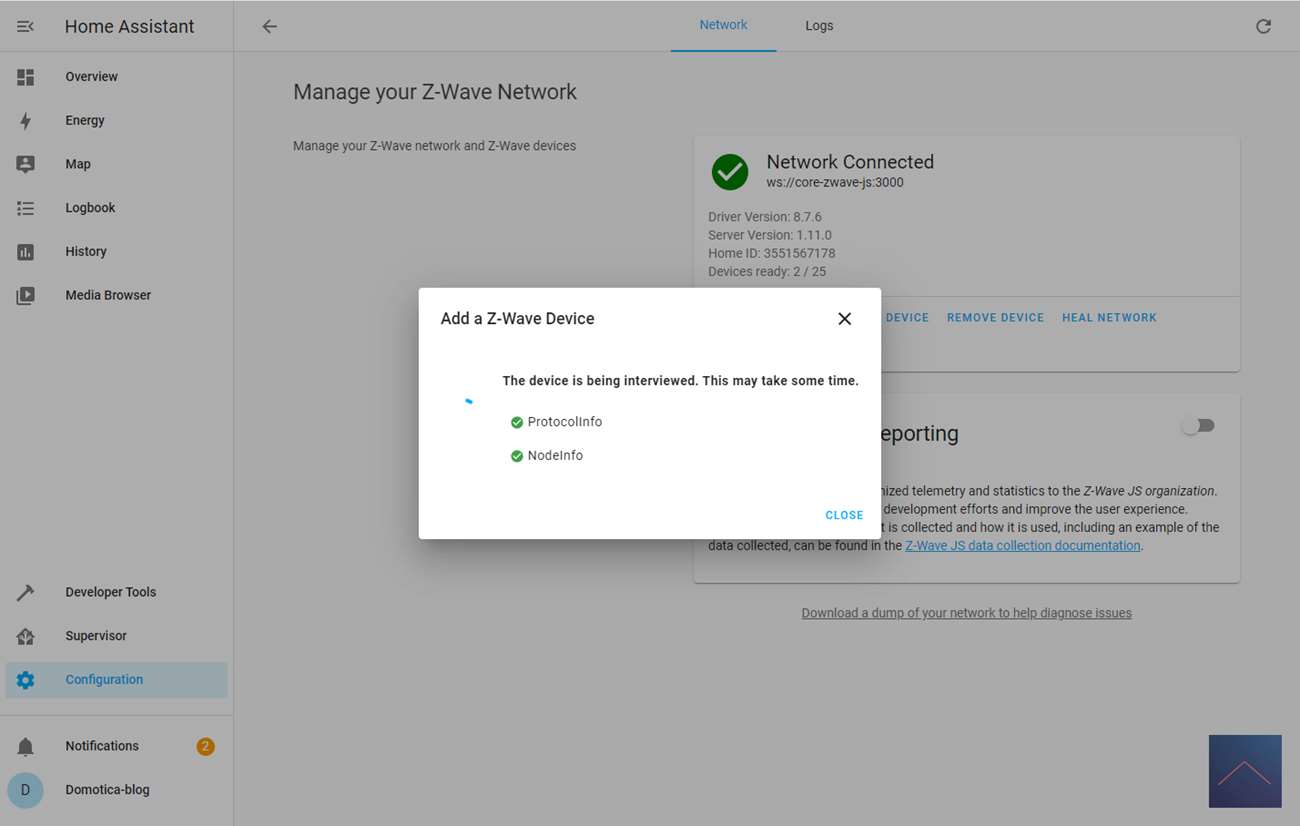The height and width of the screenshot is (826, 1300).
Task: Open Media Browser in the sidebar
Action: [x=116, y=296]
